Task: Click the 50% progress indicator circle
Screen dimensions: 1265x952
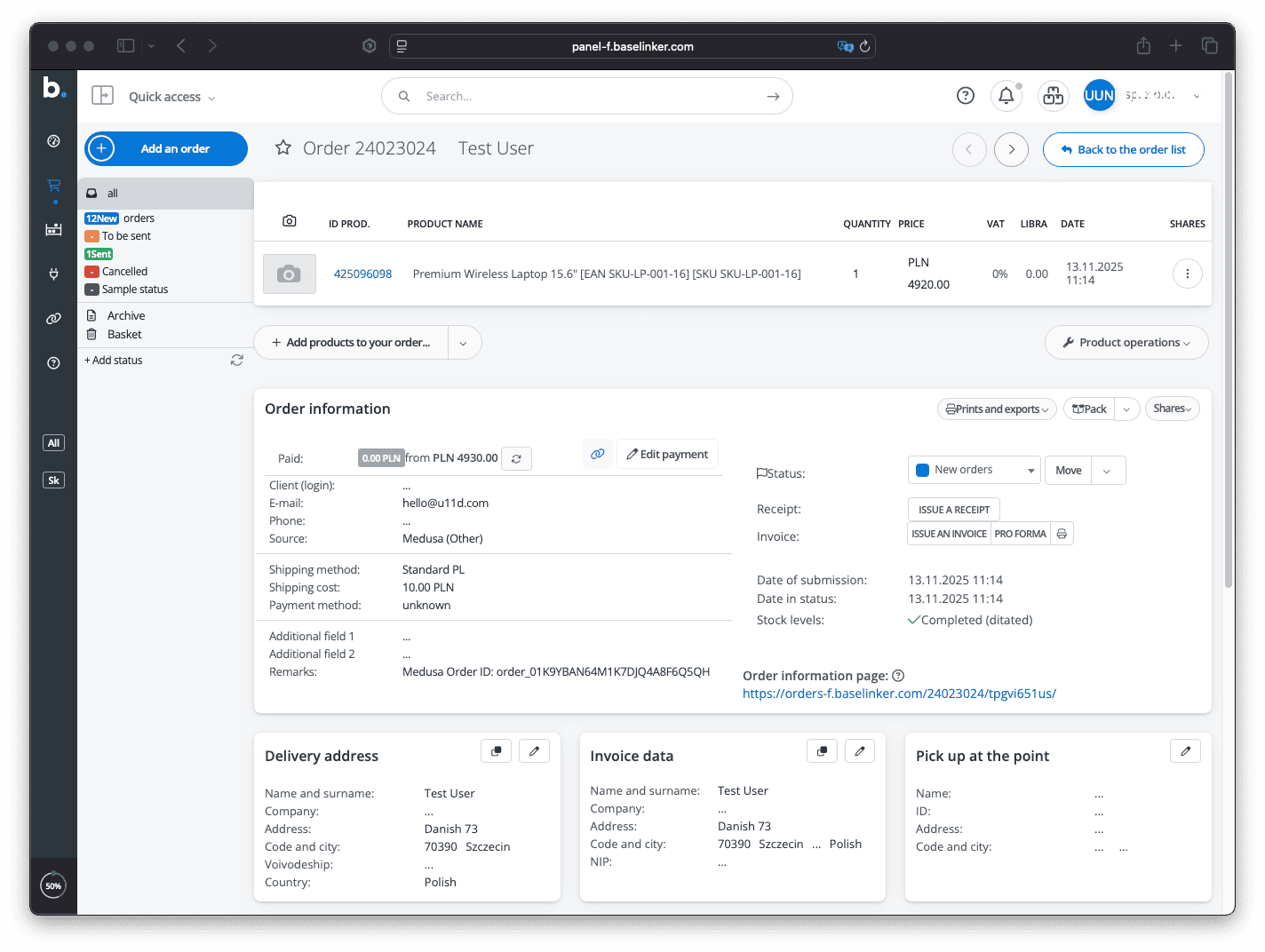Action: pyautogui.click(x=53, y=885)
